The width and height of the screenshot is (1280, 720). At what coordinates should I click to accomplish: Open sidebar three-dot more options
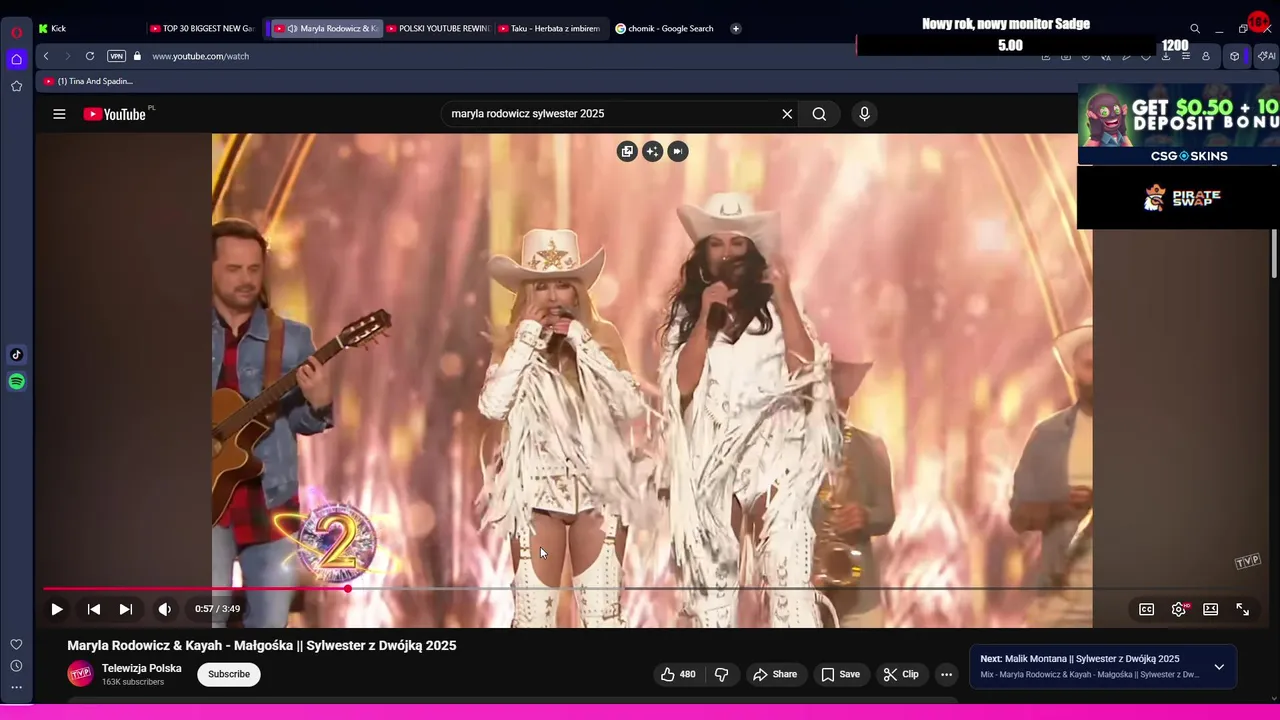[16, 688]
